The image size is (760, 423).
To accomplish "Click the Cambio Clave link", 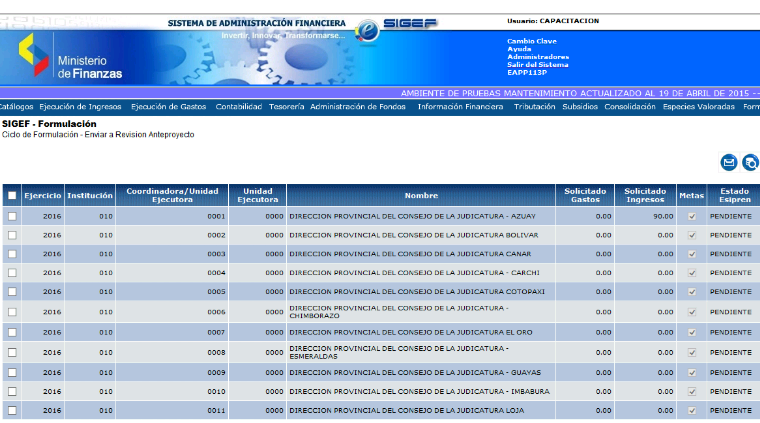I will click(532, 41).
